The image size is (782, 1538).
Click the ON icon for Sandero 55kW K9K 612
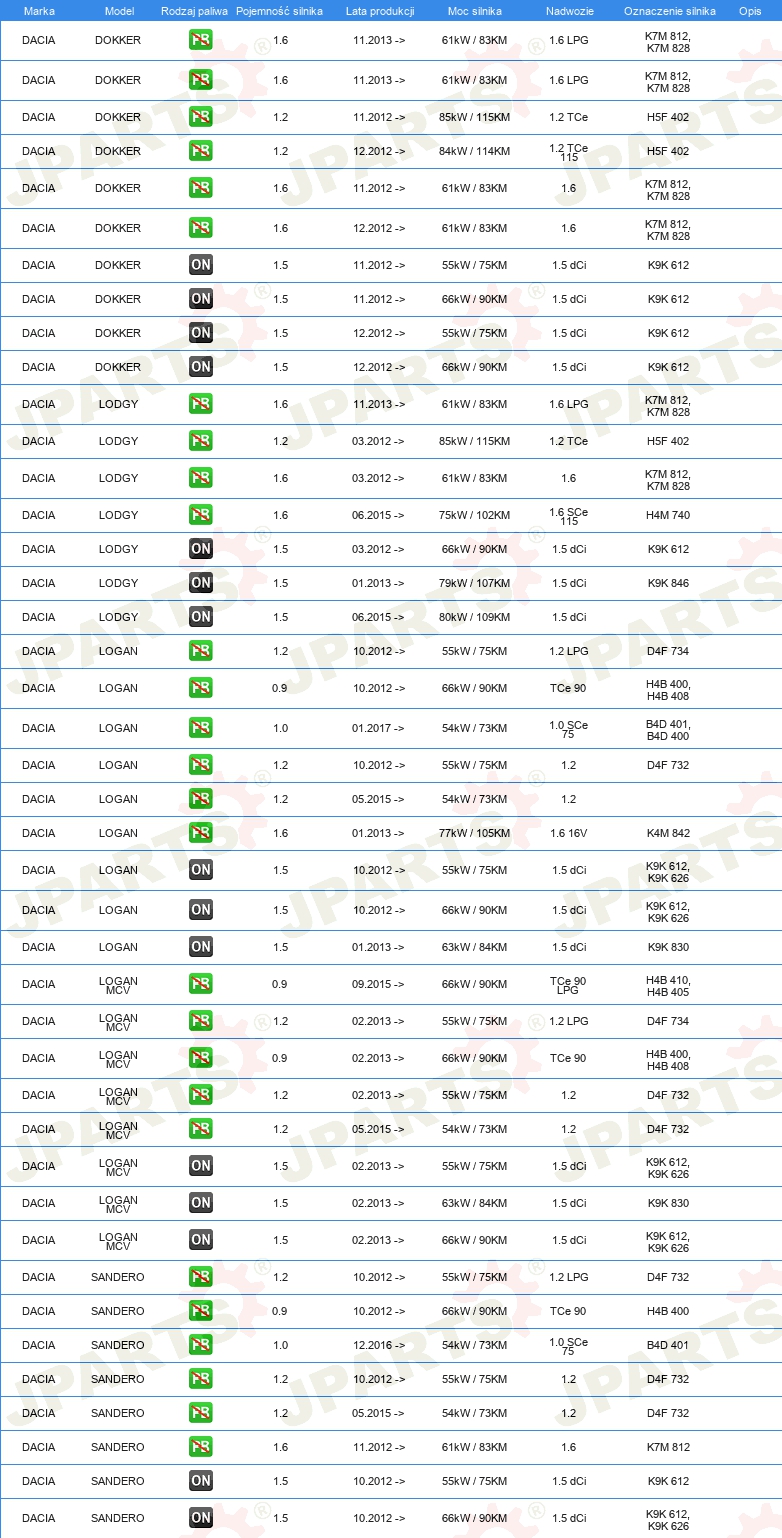click(201, 1481)
